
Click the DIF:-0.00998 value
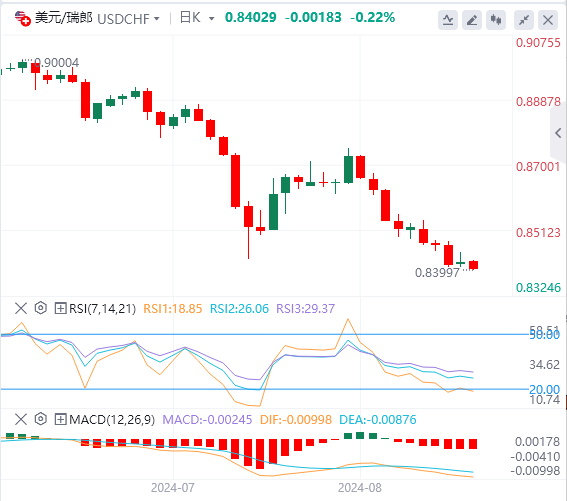coord(296,420)
